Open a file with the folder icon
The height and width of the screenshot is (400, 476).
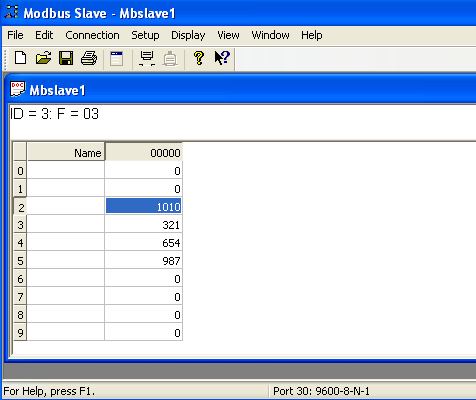tap(43, 58)
